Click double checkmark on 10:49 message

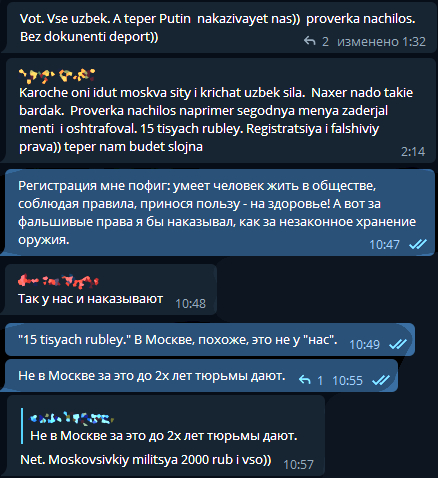coord(398,344)
